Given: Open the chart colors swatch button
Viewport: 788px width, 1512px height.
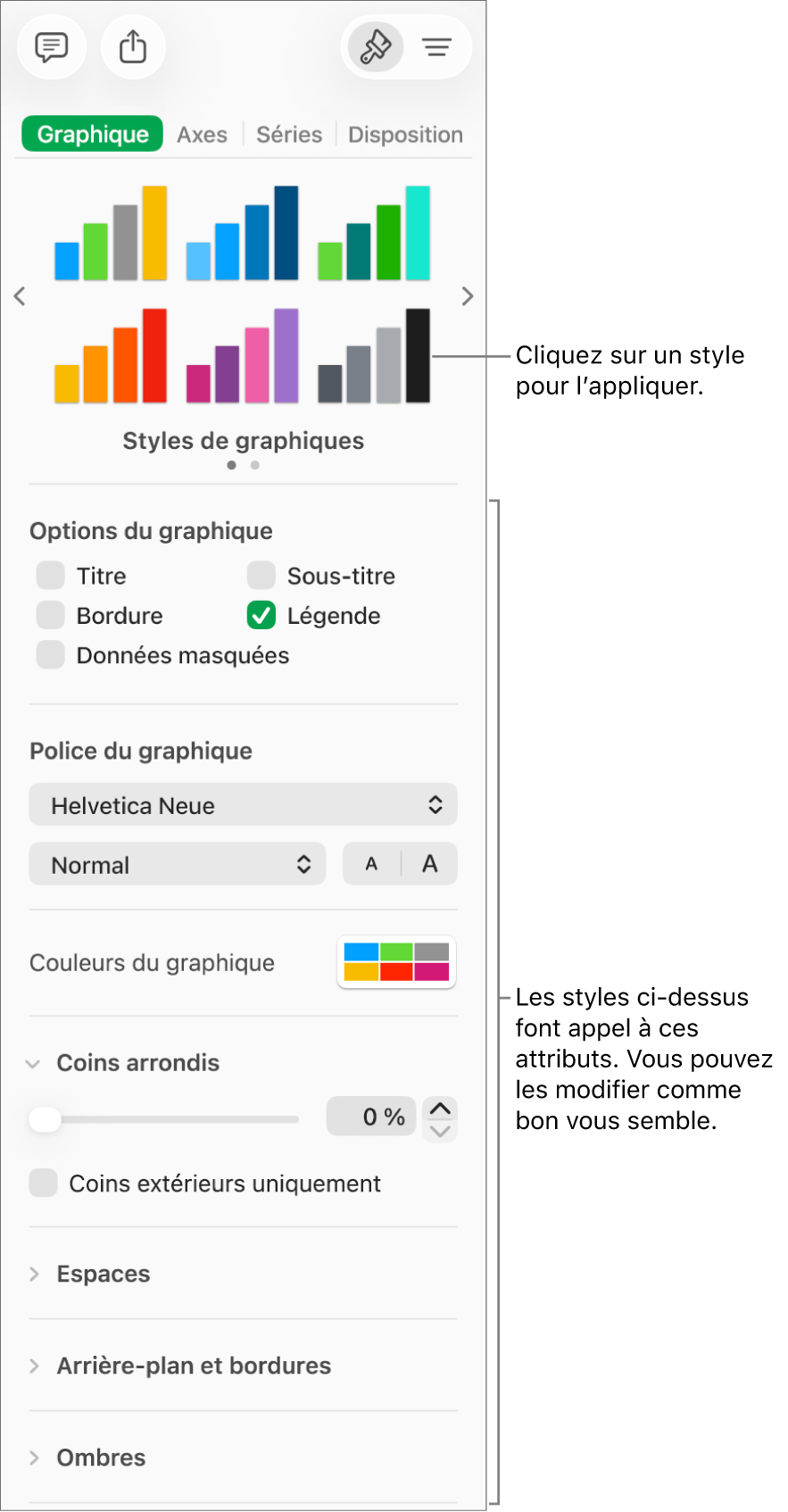Looking at the screenshot, I should (396, 962).
